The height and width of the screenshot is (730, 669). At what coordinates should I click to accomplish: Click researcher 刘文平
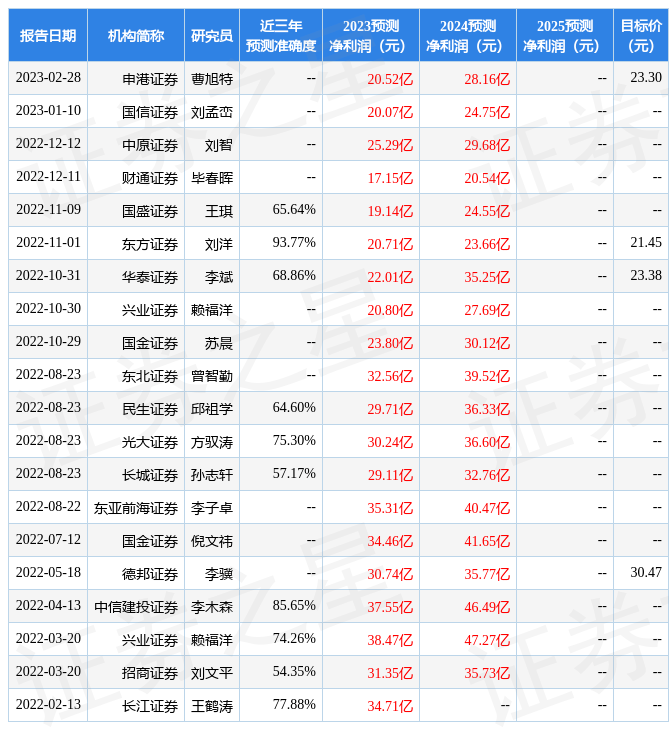(212, 674)
